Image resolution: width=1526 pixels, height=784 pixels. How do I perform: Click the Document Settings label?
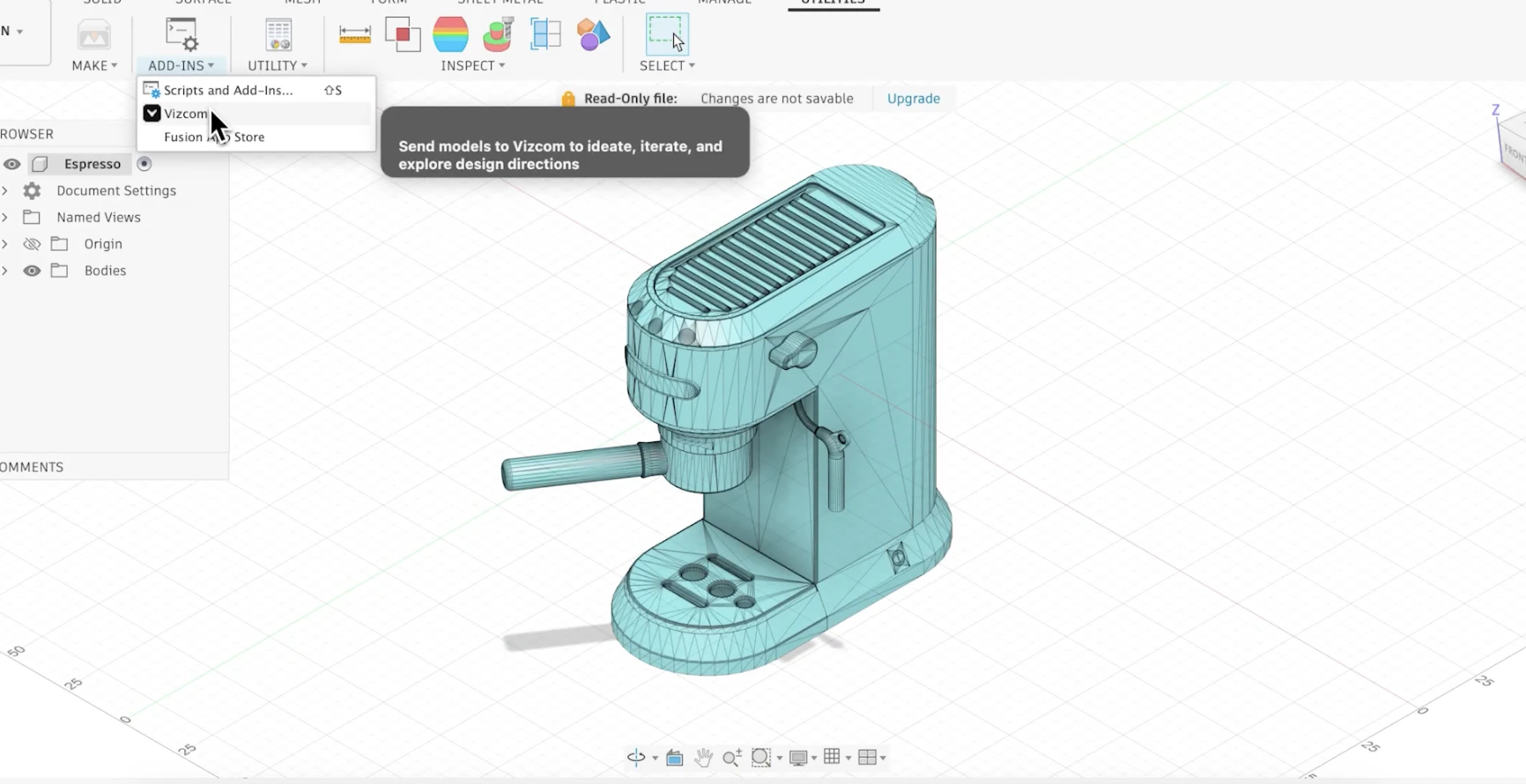pos(116,190)
